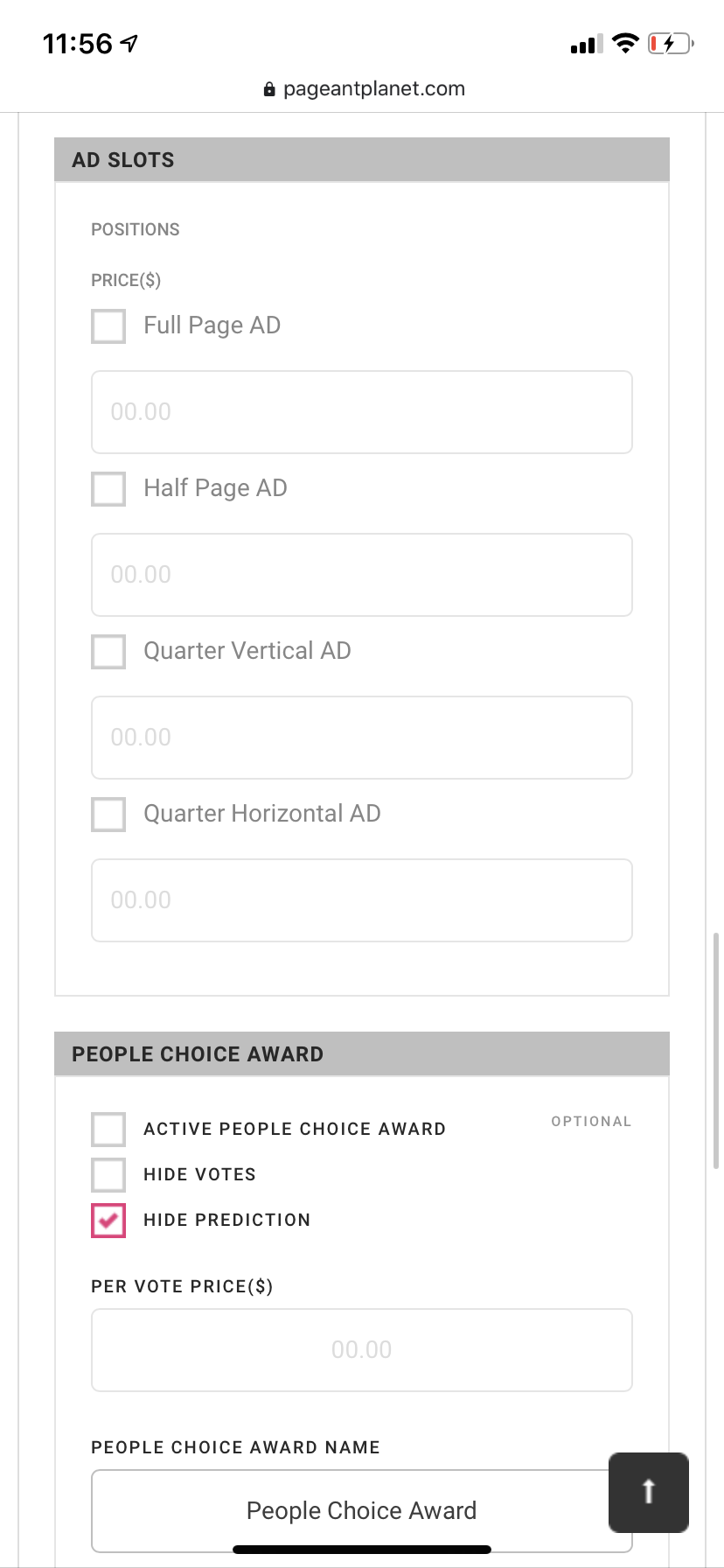Select the Quarter Horizontal AD price input

(362, 900)
